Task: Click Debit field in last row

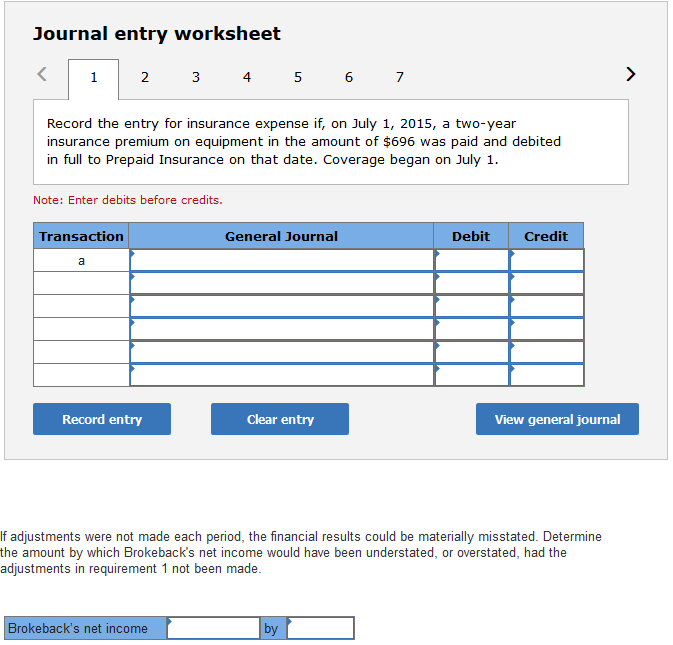Action: [472, 375]
